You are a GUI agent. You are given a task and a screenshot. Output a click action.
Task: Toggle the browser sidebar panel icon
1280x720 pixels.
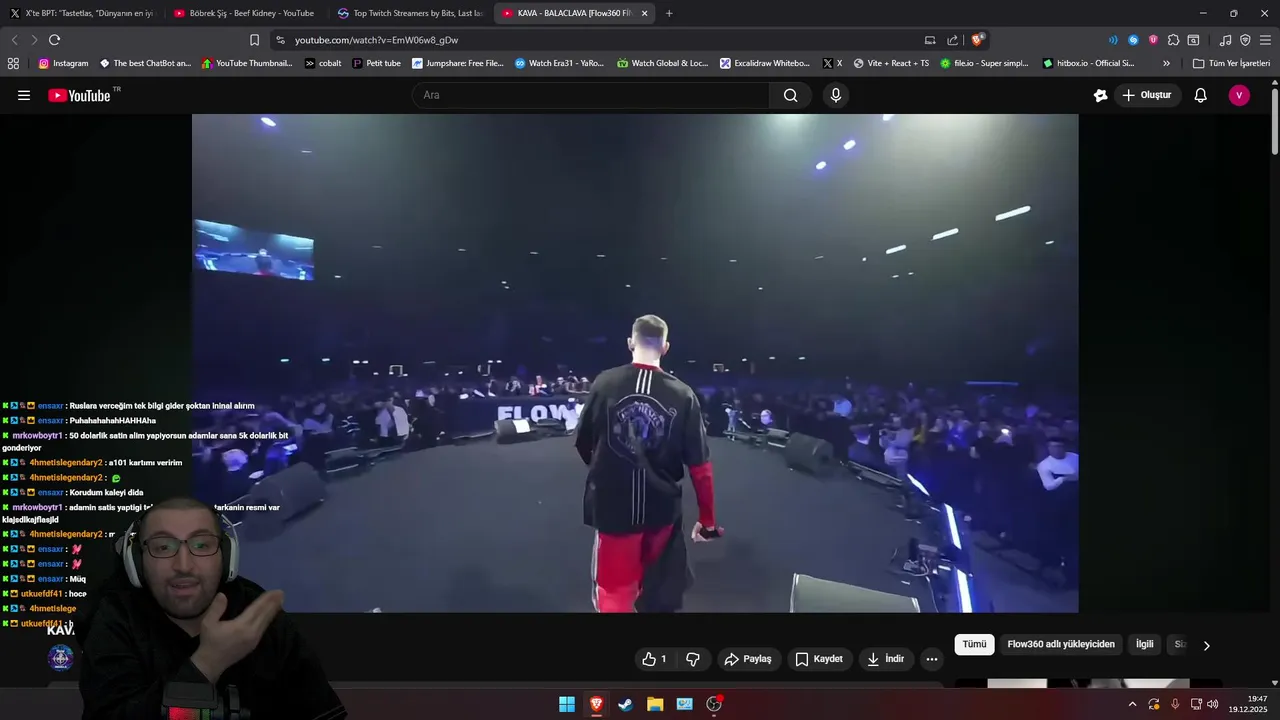click(x=1193, y=40)
